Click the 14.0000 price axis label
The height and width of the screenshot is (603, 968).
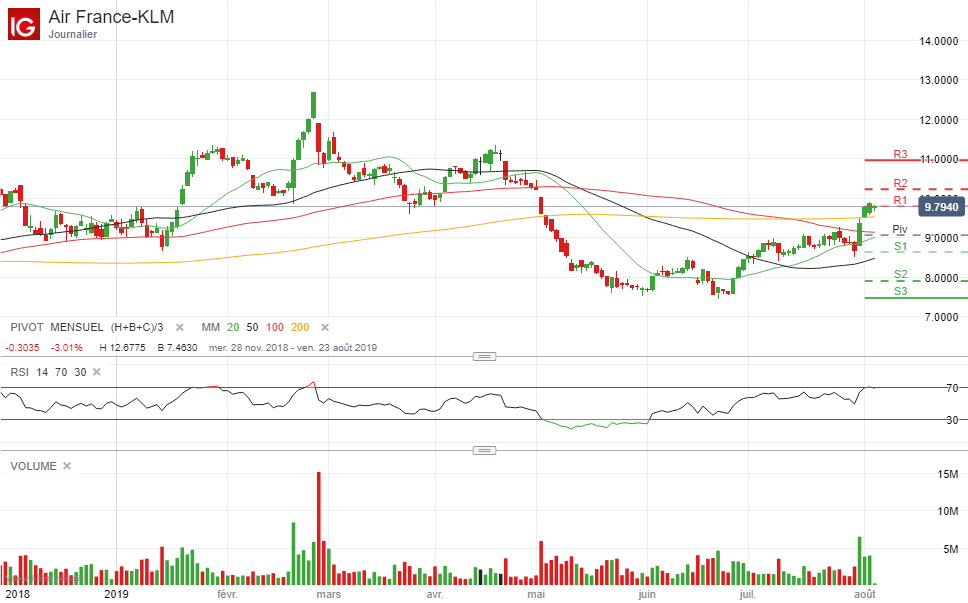(938, 41)
